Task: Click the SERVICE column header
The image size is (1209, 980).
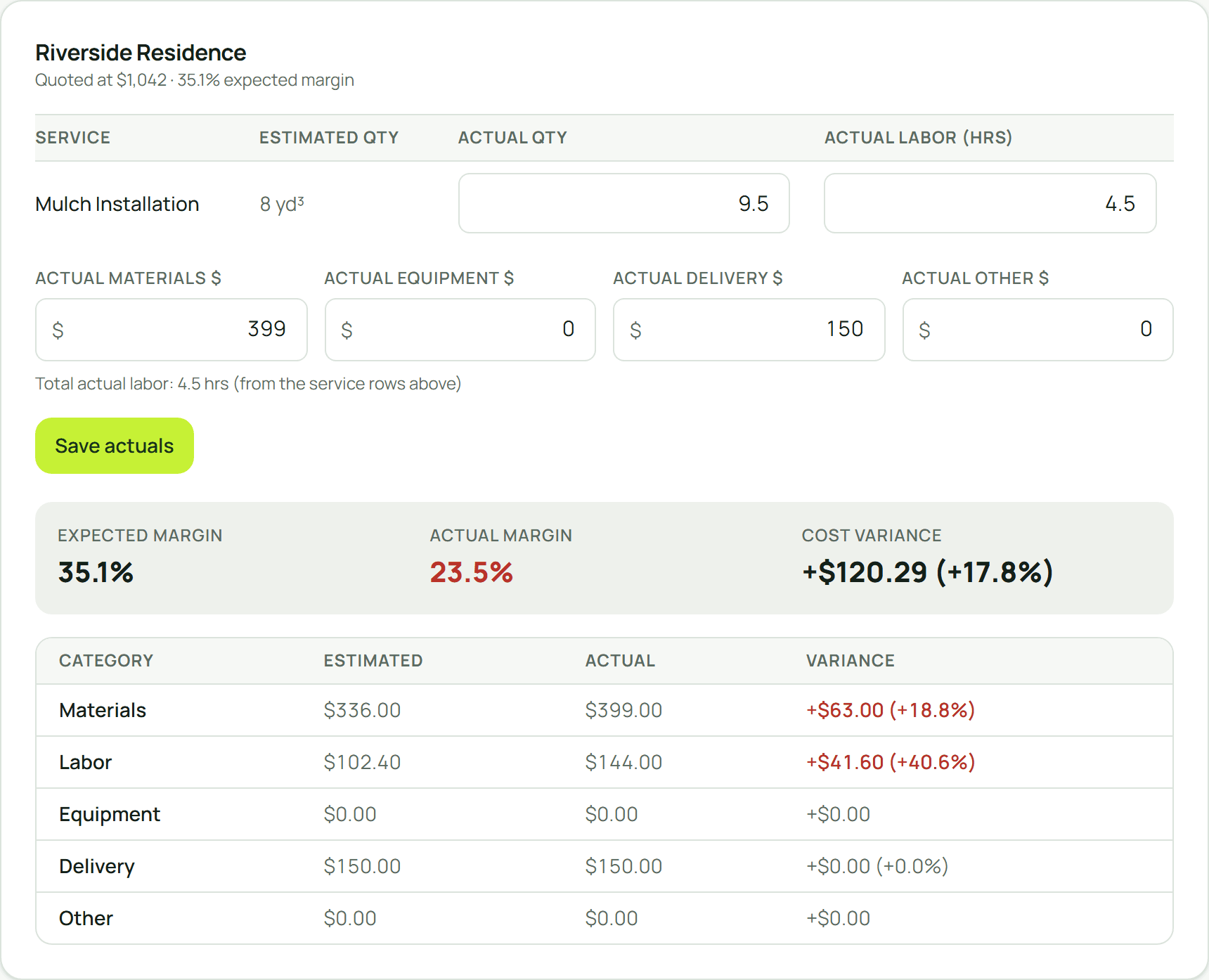Action: coord(73,138)
